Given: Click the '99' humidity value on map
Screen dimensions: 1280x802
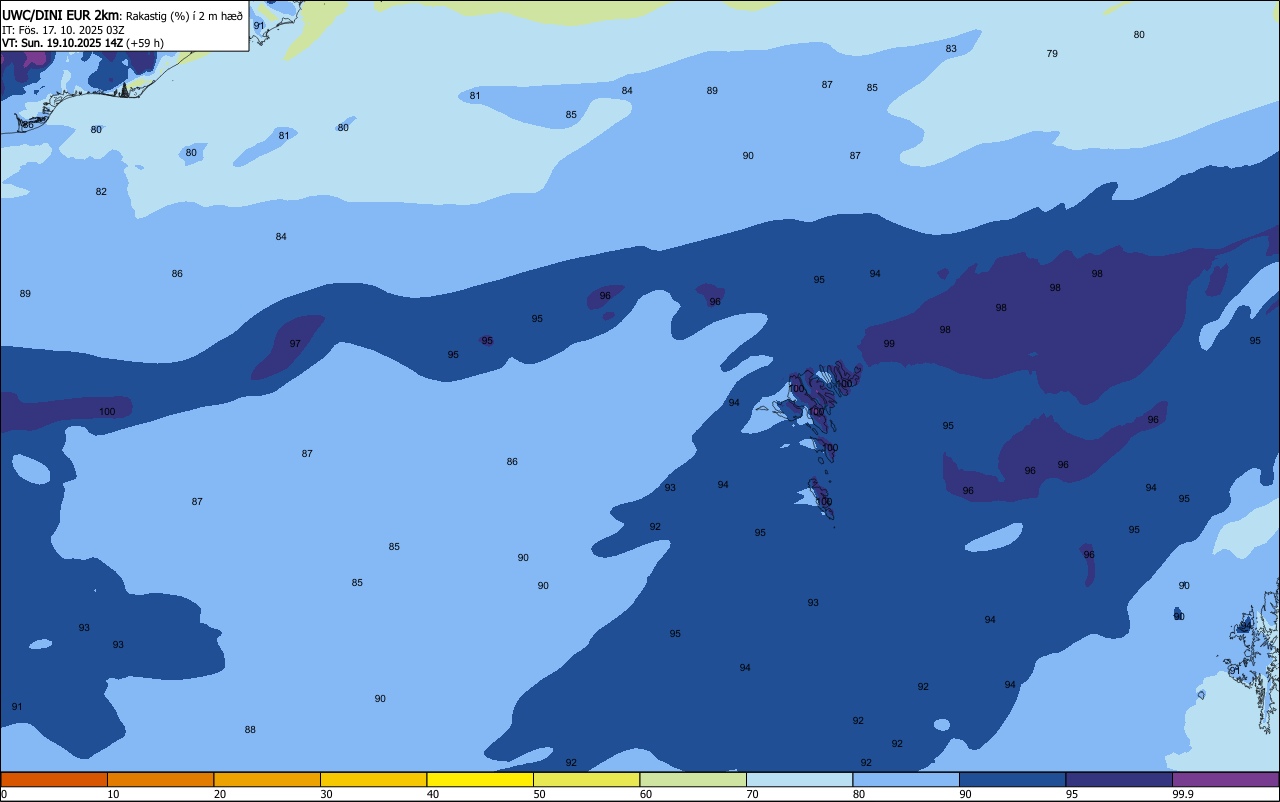Looking at the screenshot, I should click(x=889, y=344).
